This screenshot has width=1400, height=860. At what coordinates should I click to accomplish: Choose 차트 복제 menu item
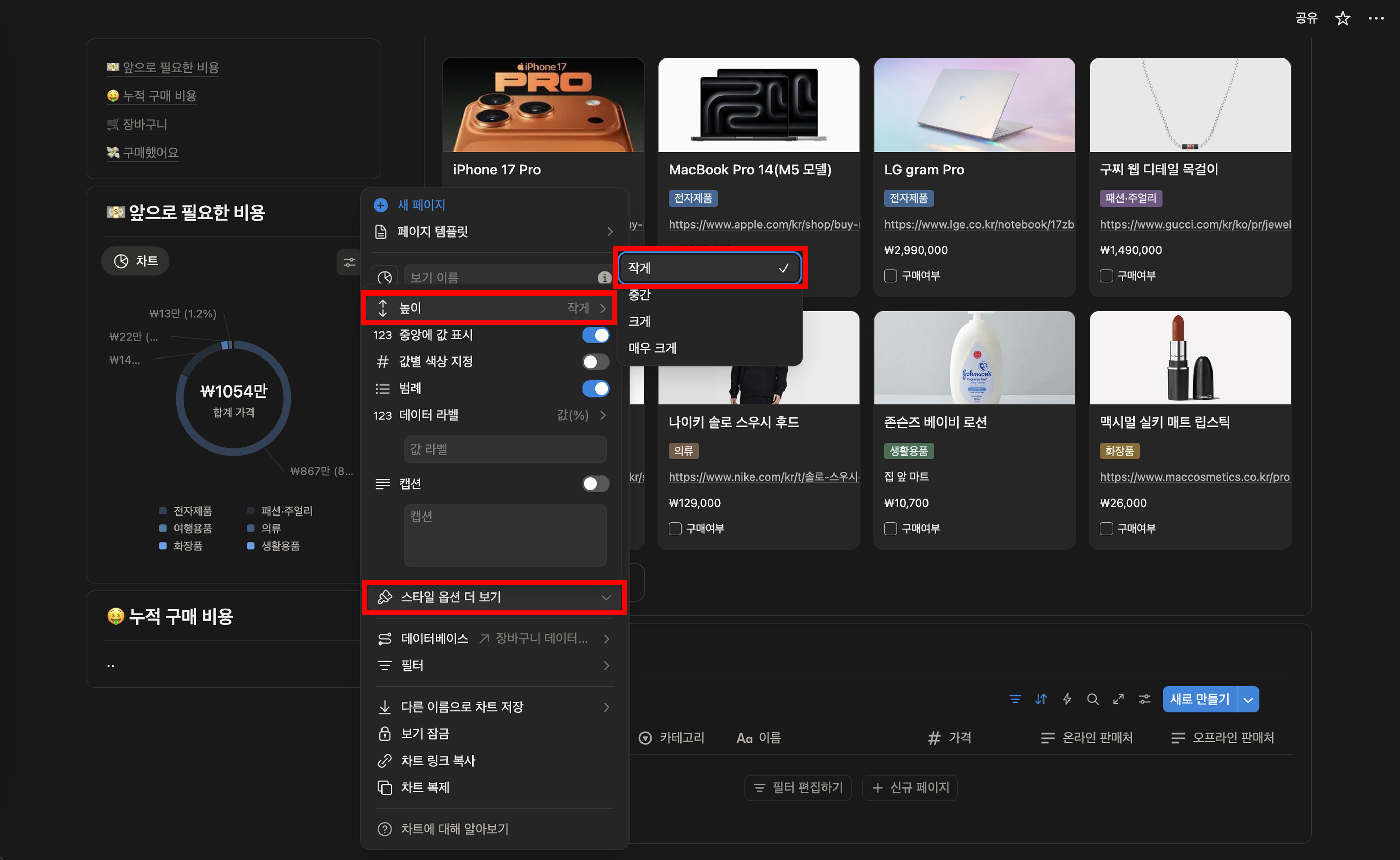pyautogui.click(x=425, y=787)
